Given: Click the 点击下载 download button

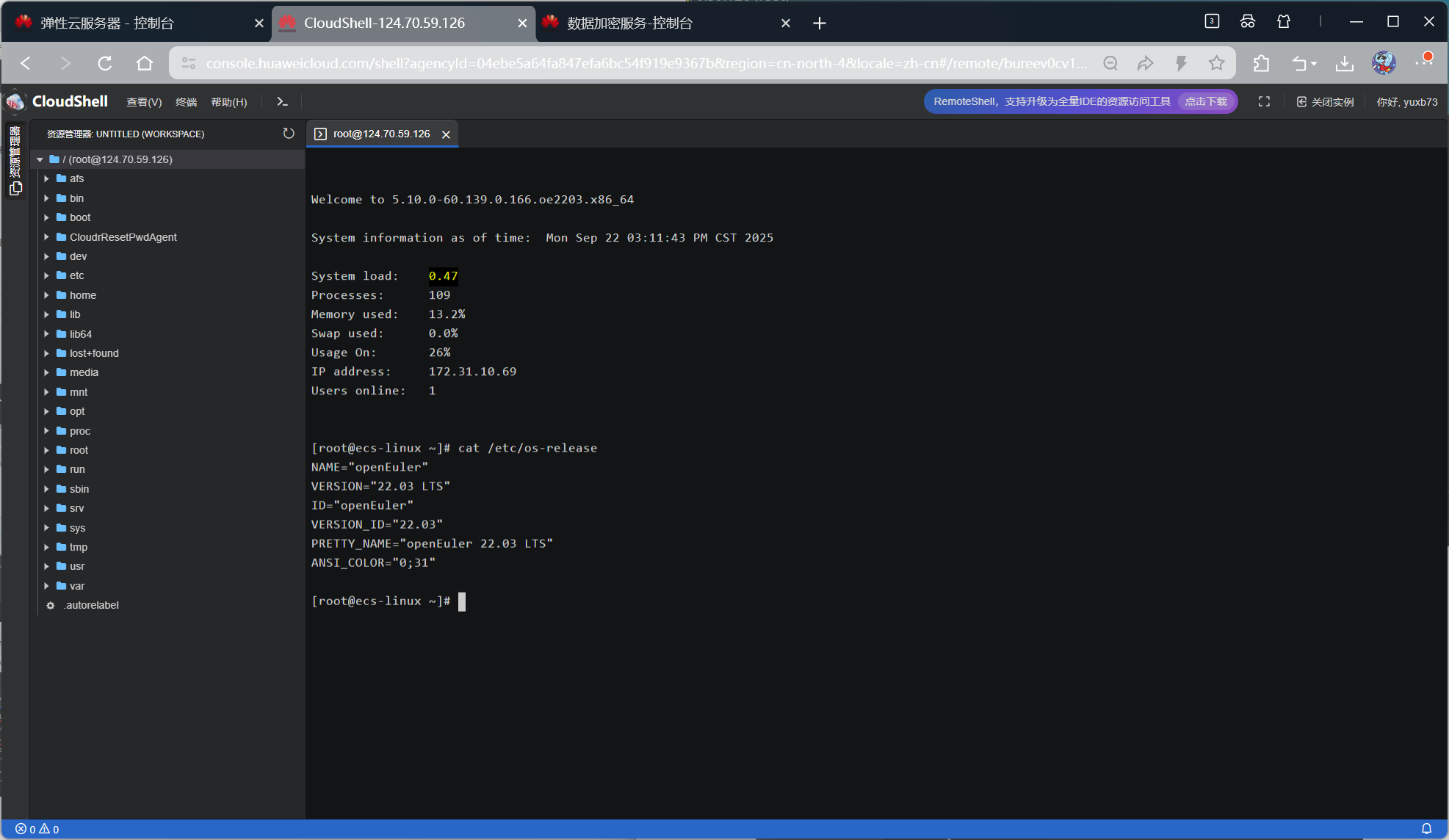Looking at the screenshot, I should (x=1206, y=101).
